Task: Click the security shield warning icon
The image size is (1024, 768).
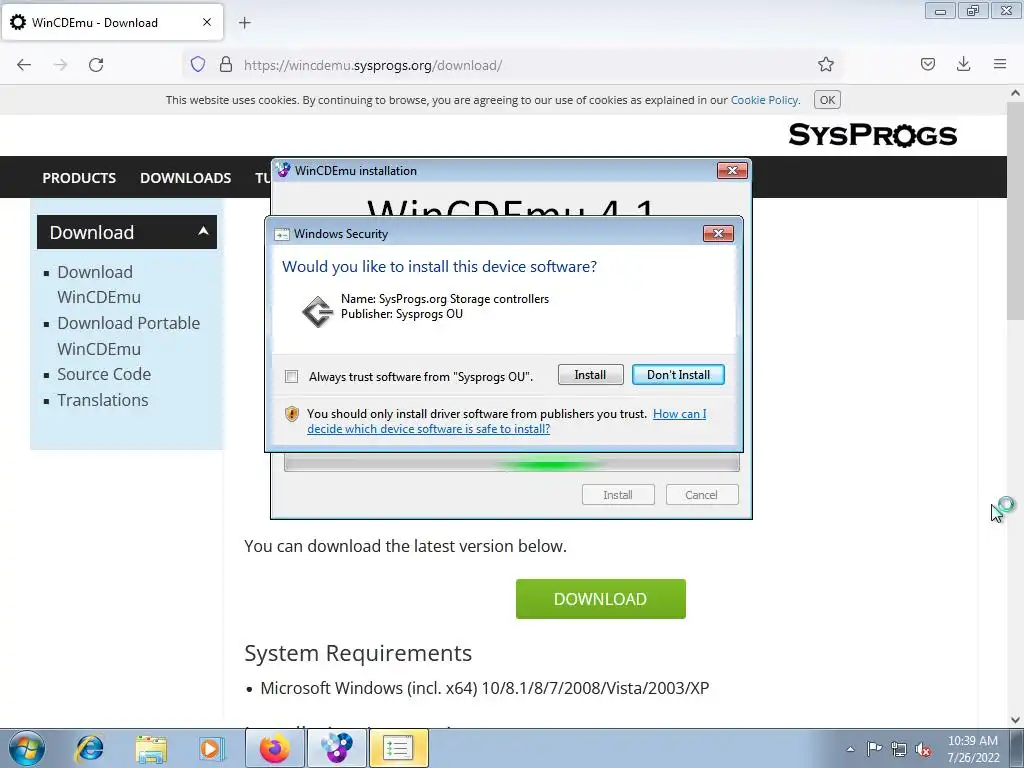Action: pyautogui.click(x=292, y=414)
